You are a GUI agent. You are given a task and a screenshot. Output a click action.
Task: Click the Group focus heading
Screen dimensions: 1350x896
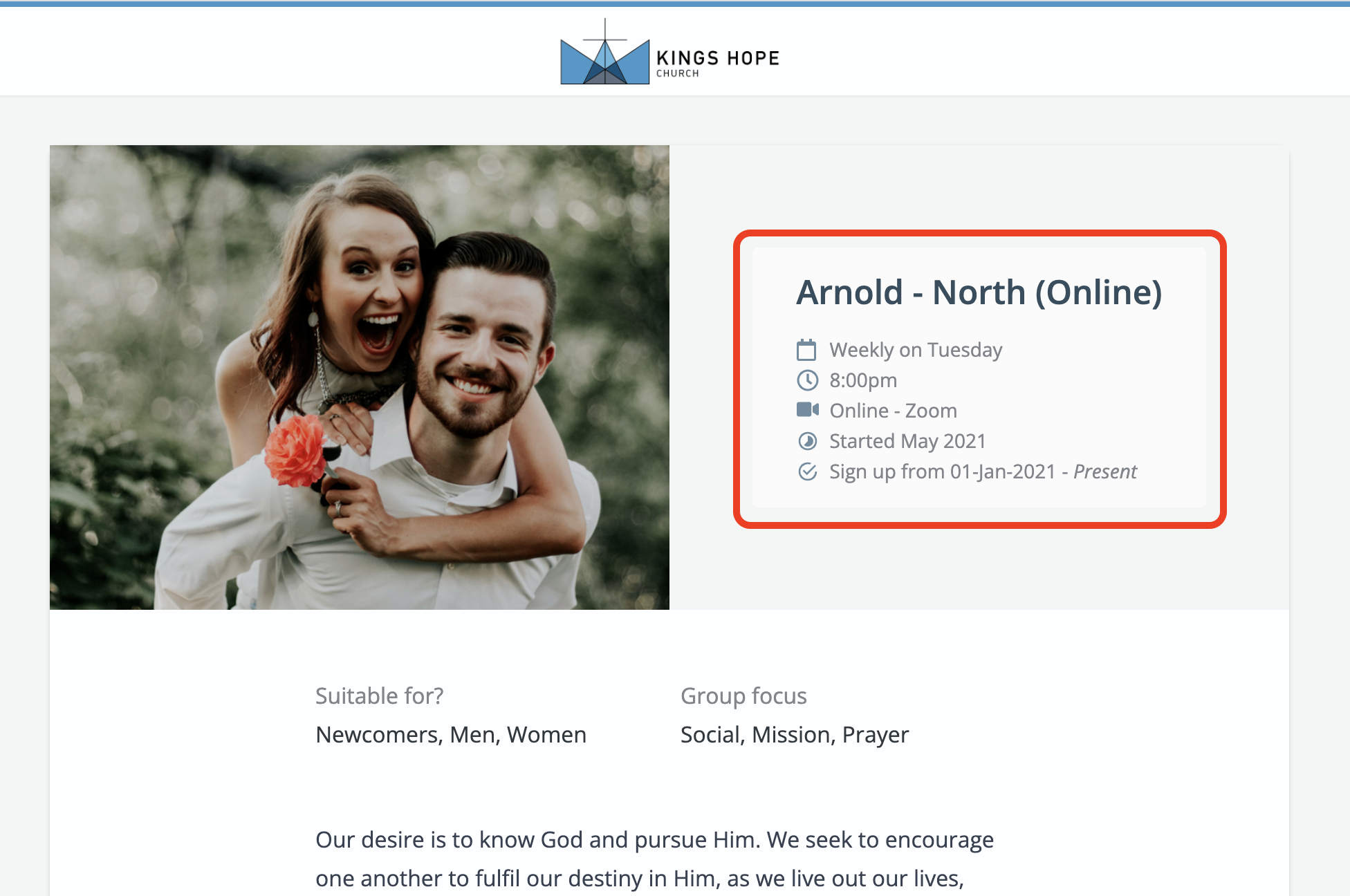click(743, 696)
